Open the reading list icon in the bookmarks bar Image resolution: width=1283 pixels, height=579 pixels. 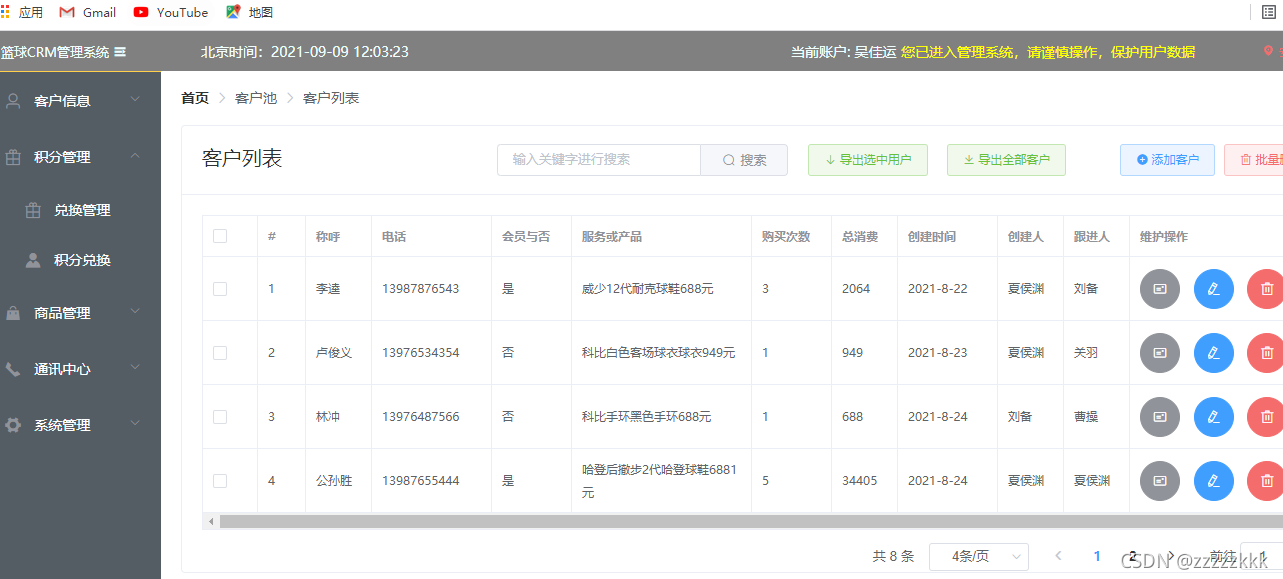point(1269,12)
